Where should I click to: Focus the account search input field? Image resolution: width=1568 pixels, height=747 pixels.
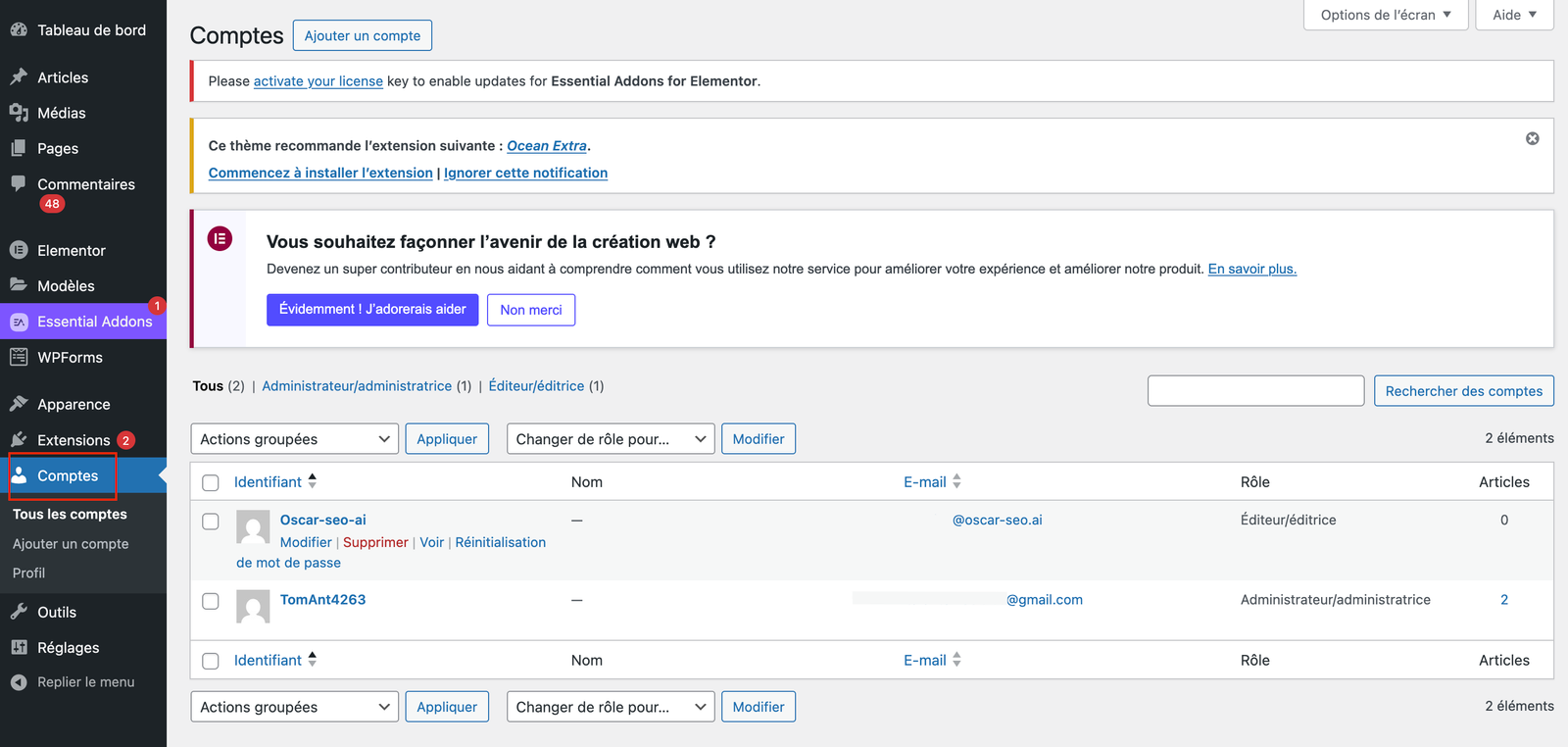tap(1255, 391)
